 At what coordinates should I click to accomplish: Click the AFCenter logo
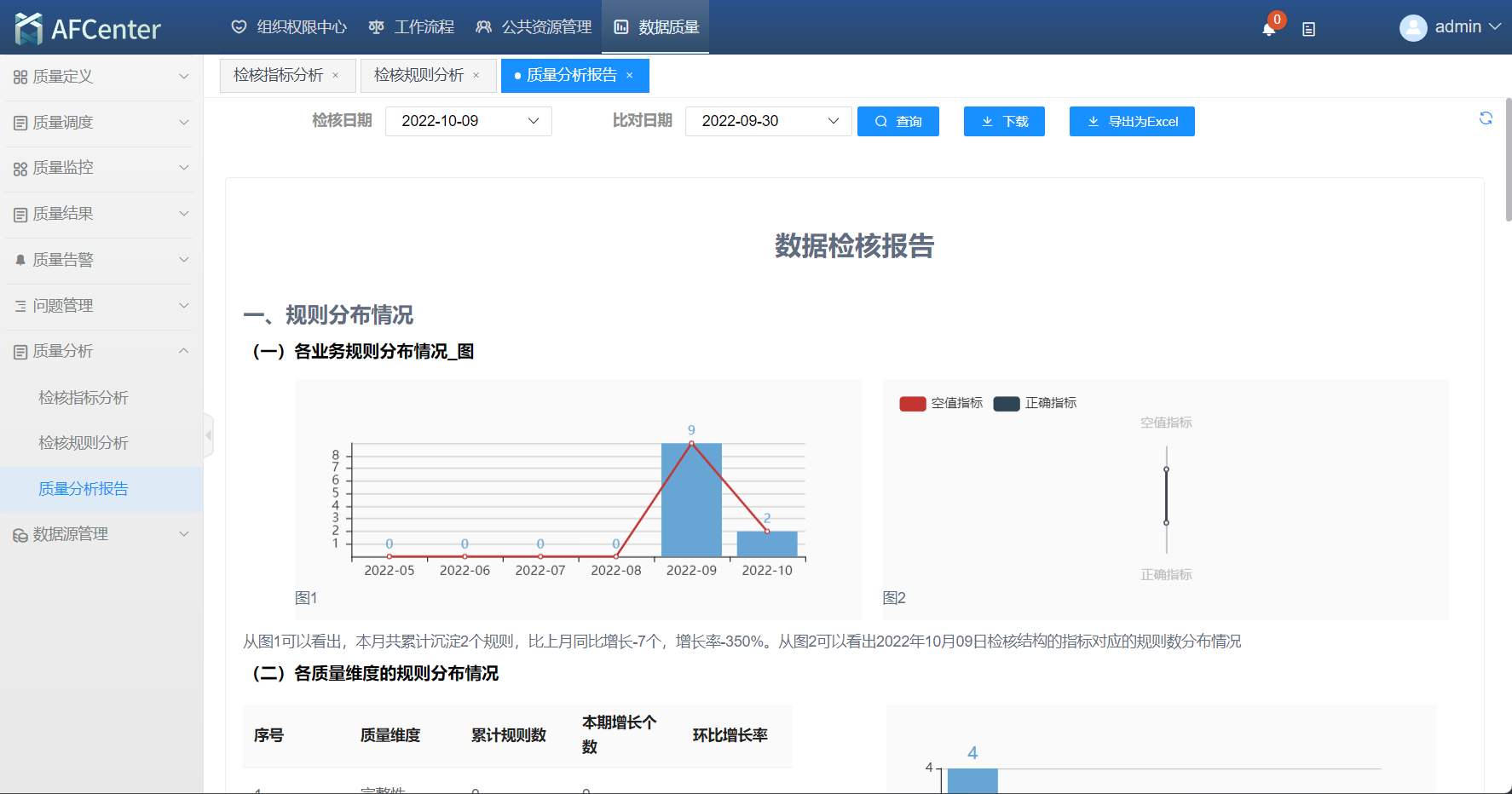[x=88, y=29]
